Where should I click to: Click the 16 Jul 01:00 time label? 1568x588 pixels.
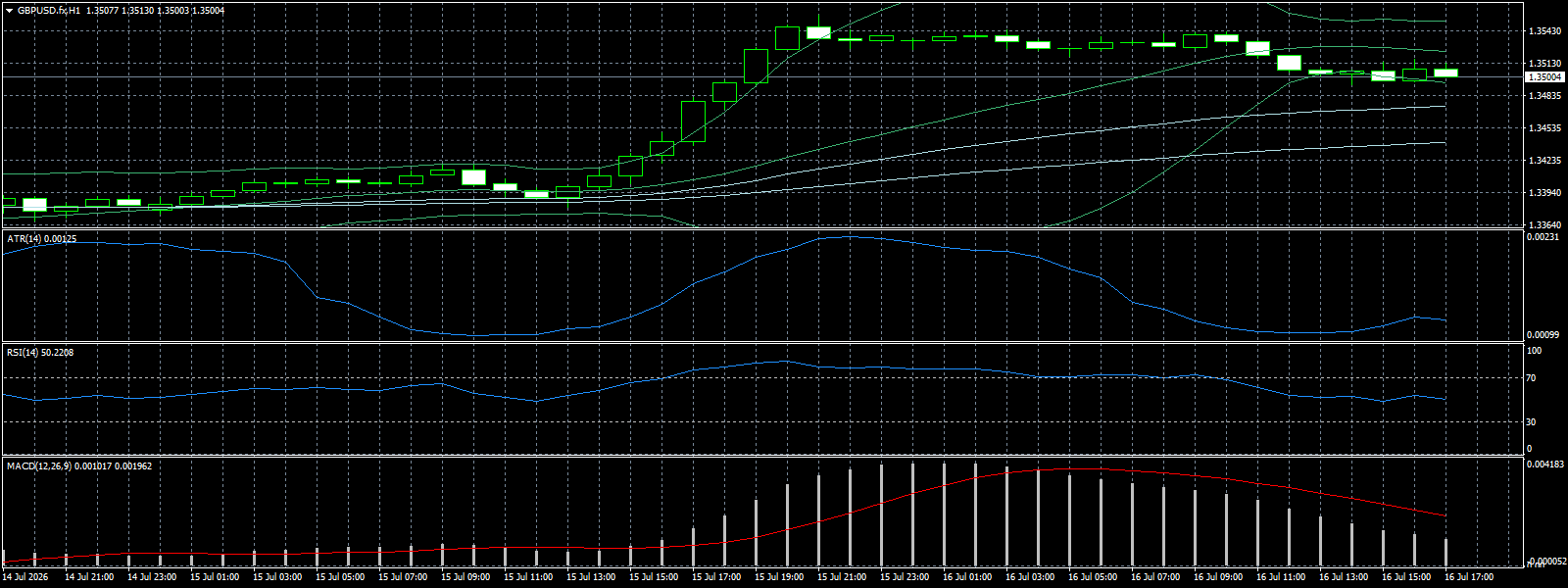click(x=966, y=577)
